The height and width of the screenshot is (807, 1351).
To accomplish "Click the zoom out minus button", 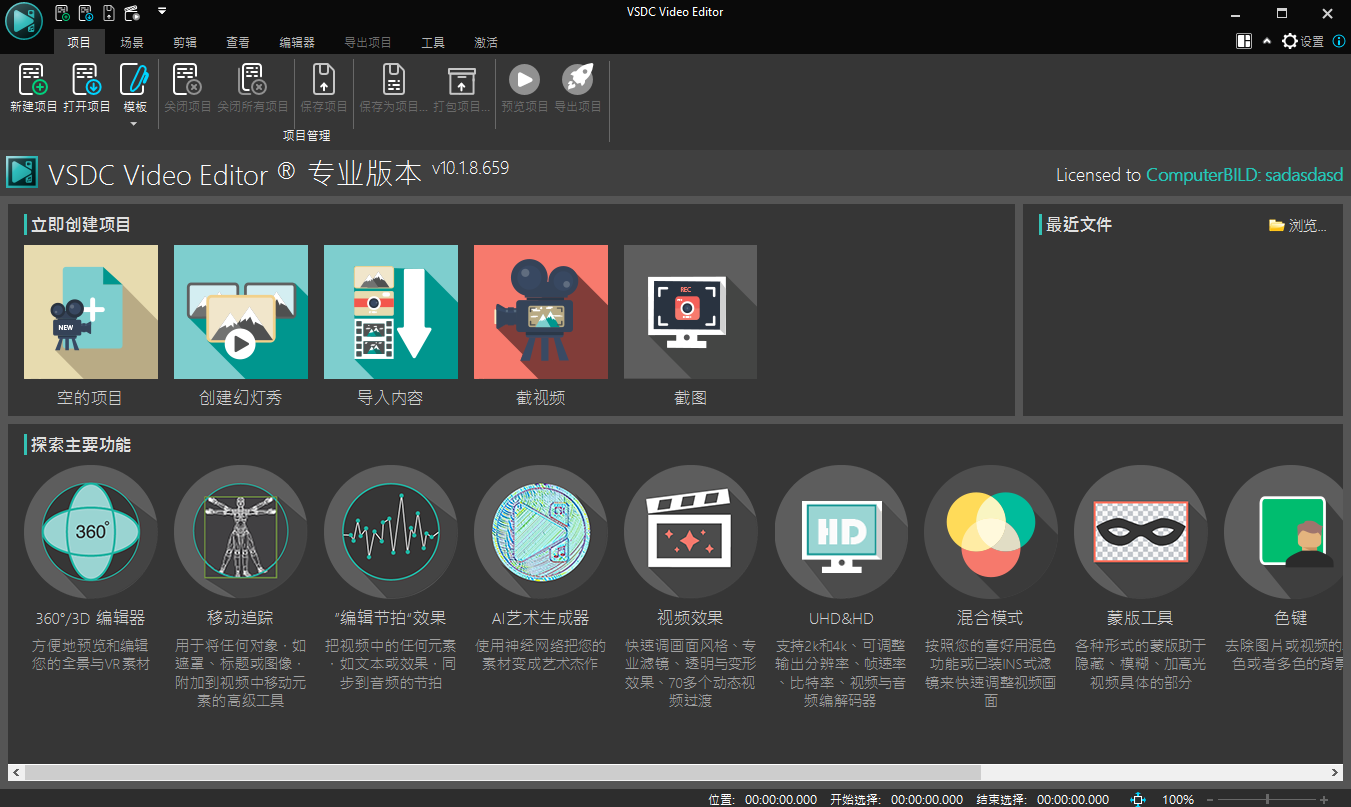I will click(x=1209, y=800).
